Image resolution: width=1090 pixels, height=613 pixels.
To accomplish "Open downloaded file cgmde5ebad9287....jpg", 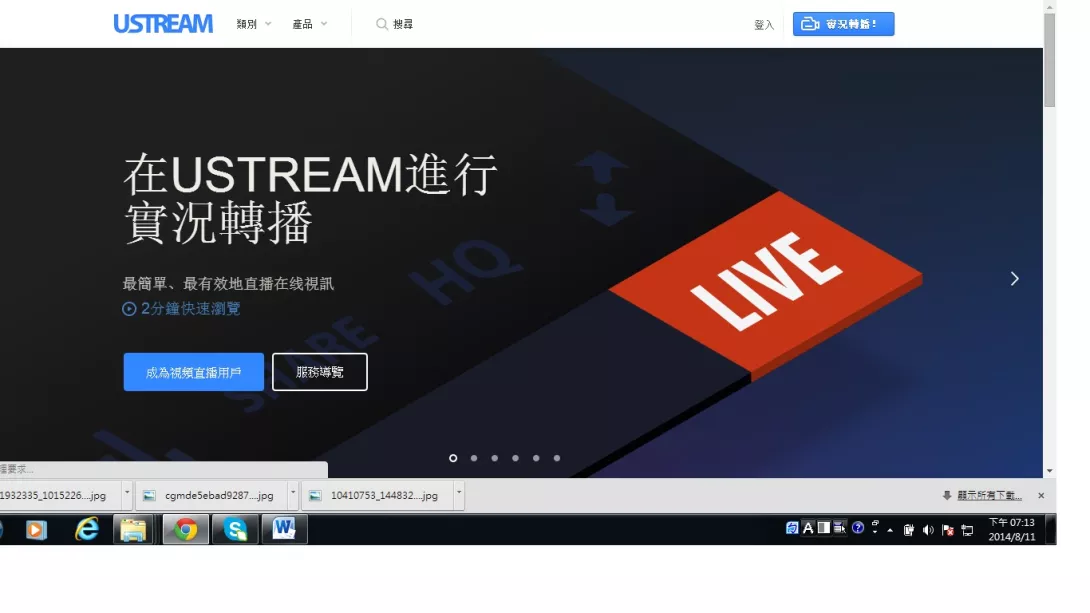I will [x=211, y=496].
